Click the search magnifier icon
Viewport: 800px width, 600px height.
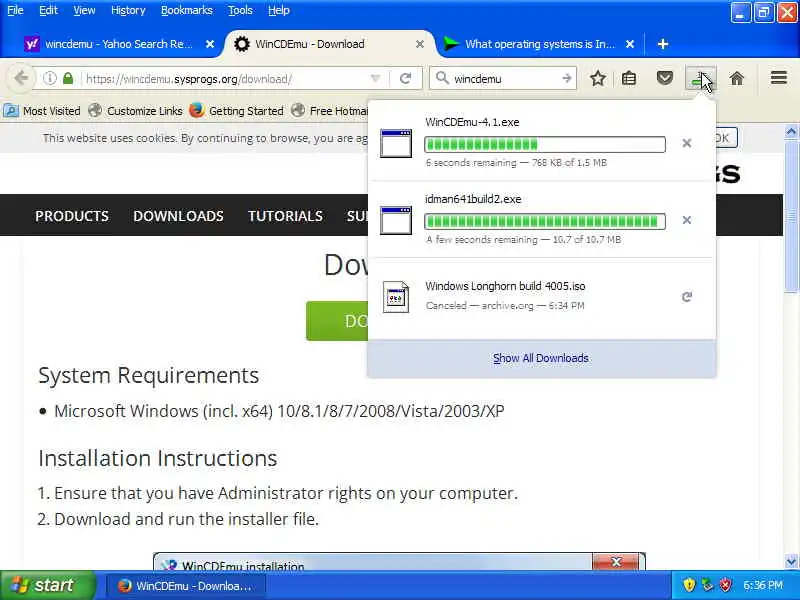tap(442, 78)
